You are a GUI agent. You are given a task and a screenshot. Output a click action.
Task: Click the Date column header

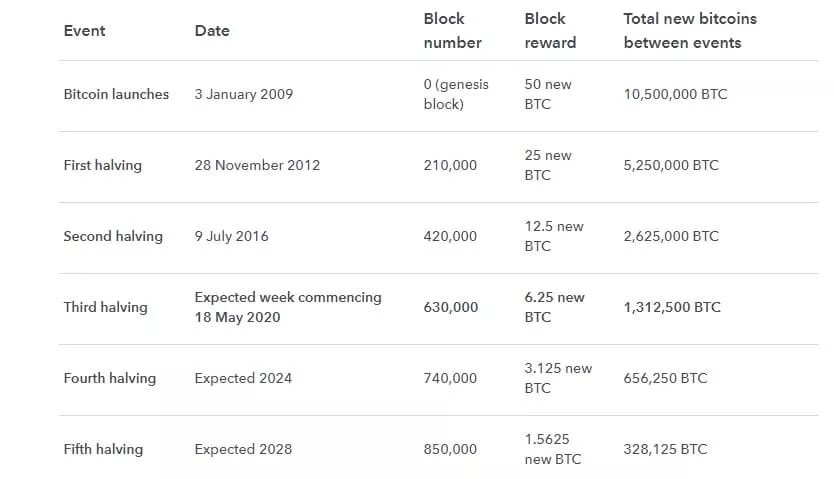(x=212, y=31)
